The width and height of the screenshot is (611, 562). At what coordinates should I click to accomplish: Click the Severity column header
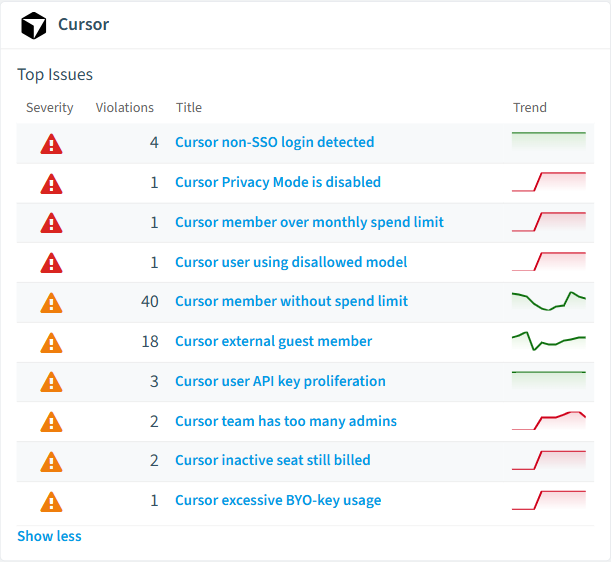tap(49, 108)
